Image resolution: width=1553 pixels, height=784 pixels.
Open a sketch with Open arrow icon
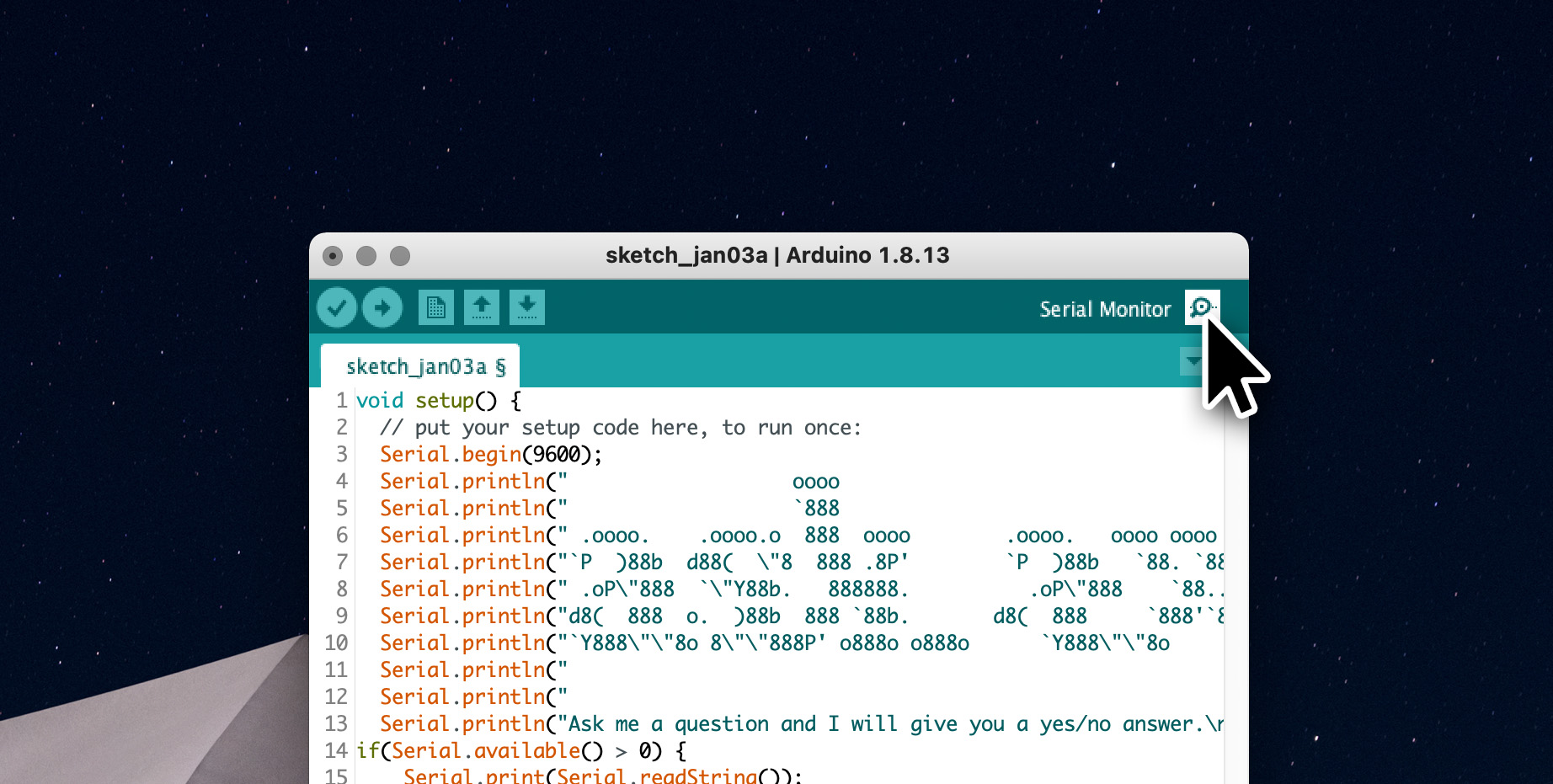pyautogui.click(x=482, y=307)
